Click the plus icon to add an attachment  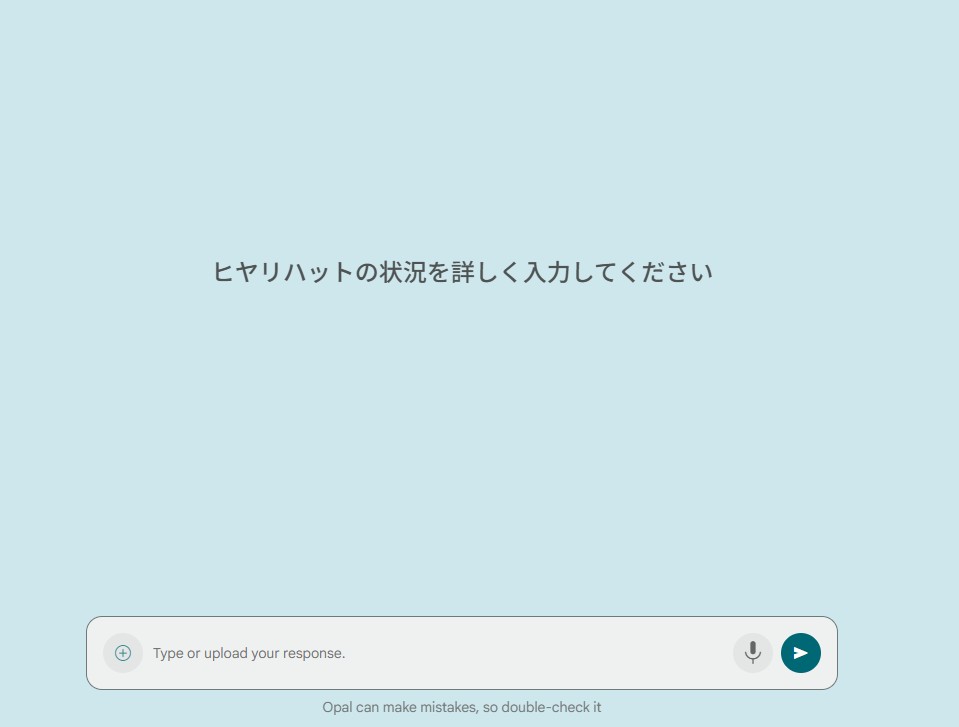coord(123,653)
